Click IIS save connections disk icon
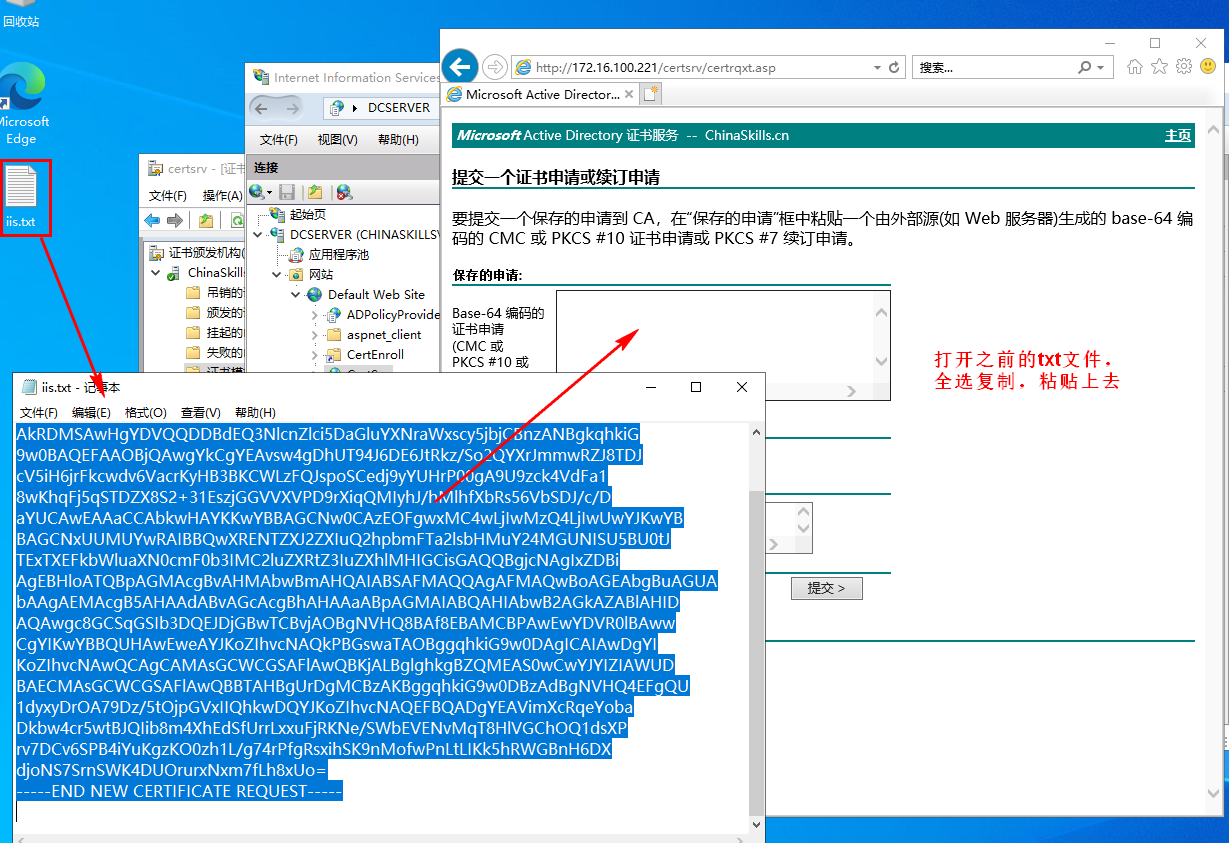Screen dimensions: 1229x843 click(287, 191)
